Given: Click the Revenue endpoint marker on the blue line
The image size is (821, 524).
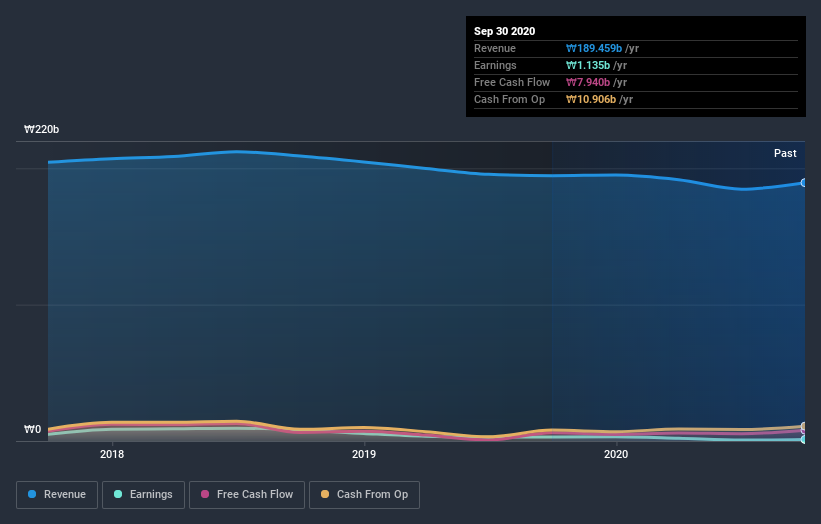Looking at the screenshot, I should 804,183.
